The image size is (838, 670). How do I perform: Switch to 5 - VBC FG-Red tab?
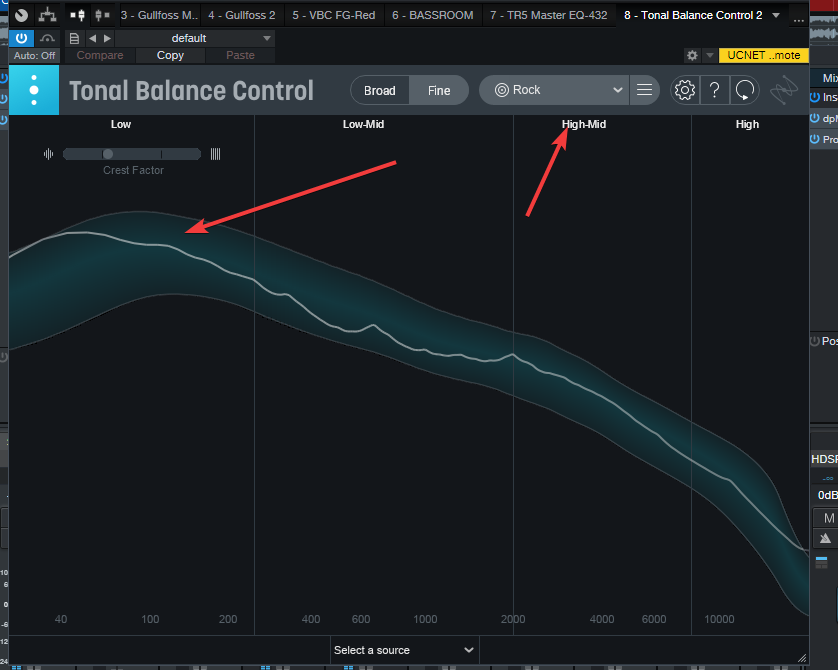pyautogui.click(x=333, y=15)
